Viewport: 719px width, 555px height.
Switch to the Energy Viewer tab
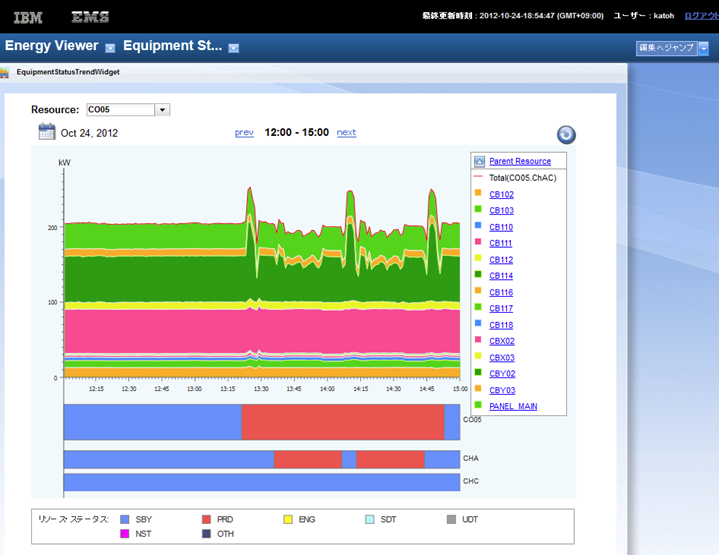(51, 46)
